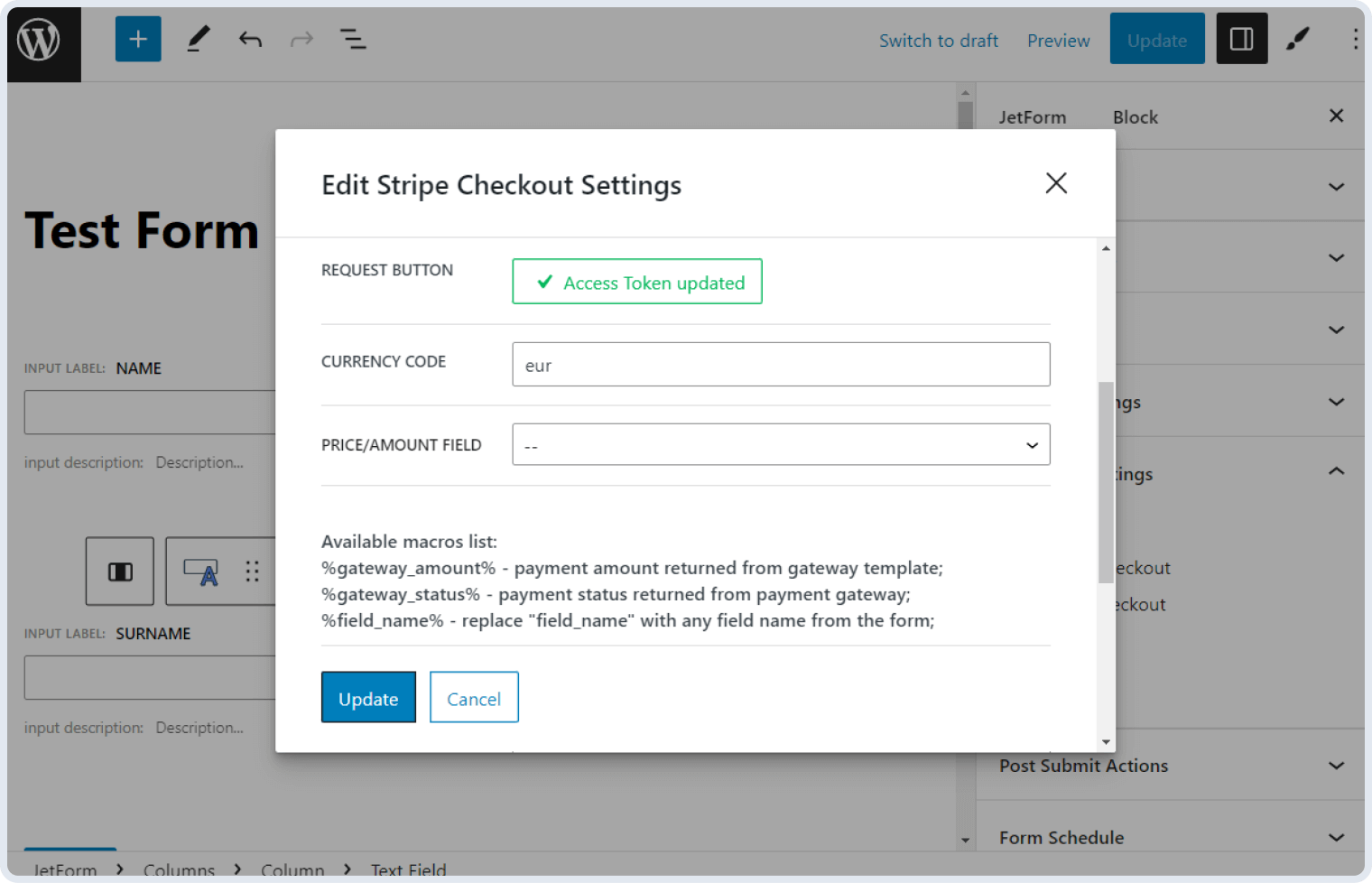1372x883 pixels.
Task: Click the Currency Code input field
Action: [781, 364]
